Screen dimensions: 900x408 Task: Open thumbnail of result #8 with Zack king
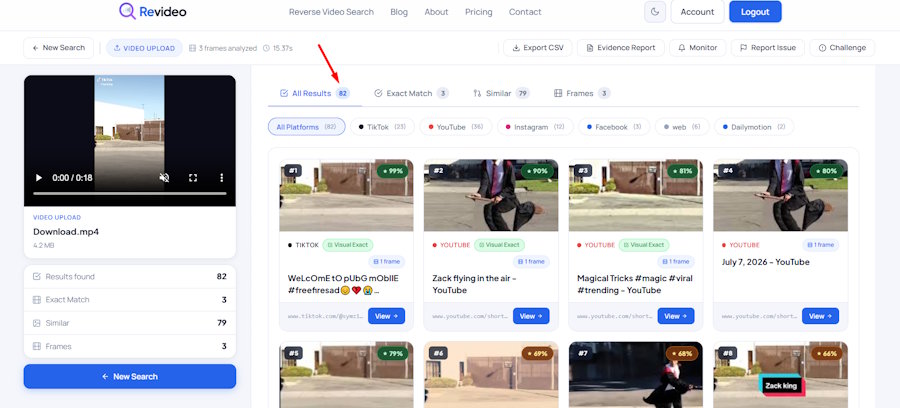tap(780, 375)
